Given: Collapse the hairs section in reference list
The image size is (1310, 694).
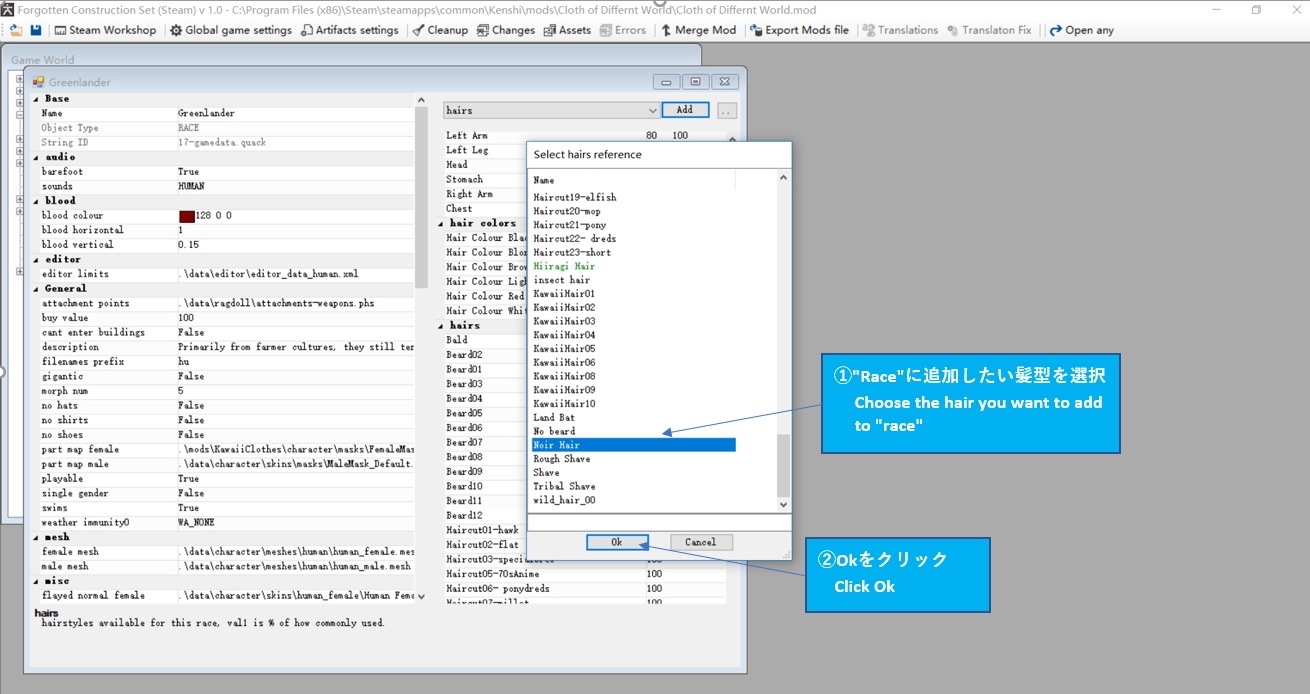Looking at the screenshot, I should (x=442, y=325).
